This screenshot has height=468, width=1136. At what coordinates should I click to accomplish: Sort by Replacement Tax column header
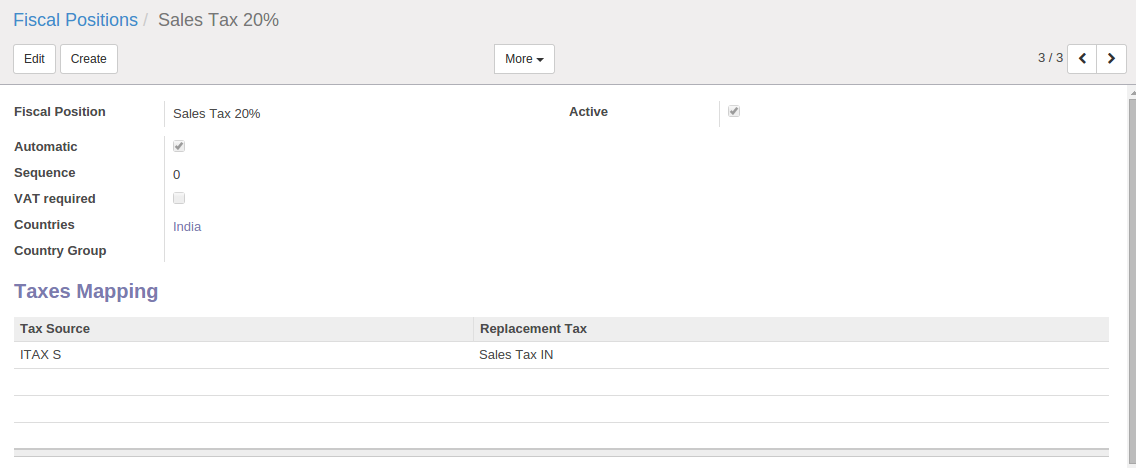pos(533,329)
